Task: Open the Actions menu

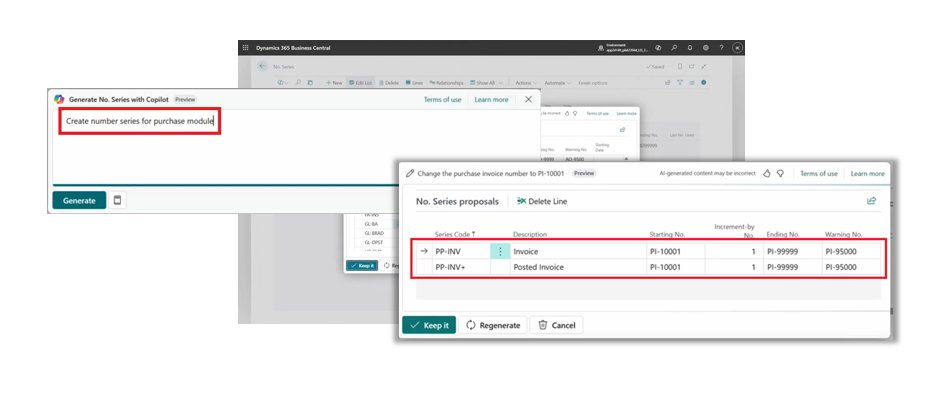Action: tap(526, 83)
